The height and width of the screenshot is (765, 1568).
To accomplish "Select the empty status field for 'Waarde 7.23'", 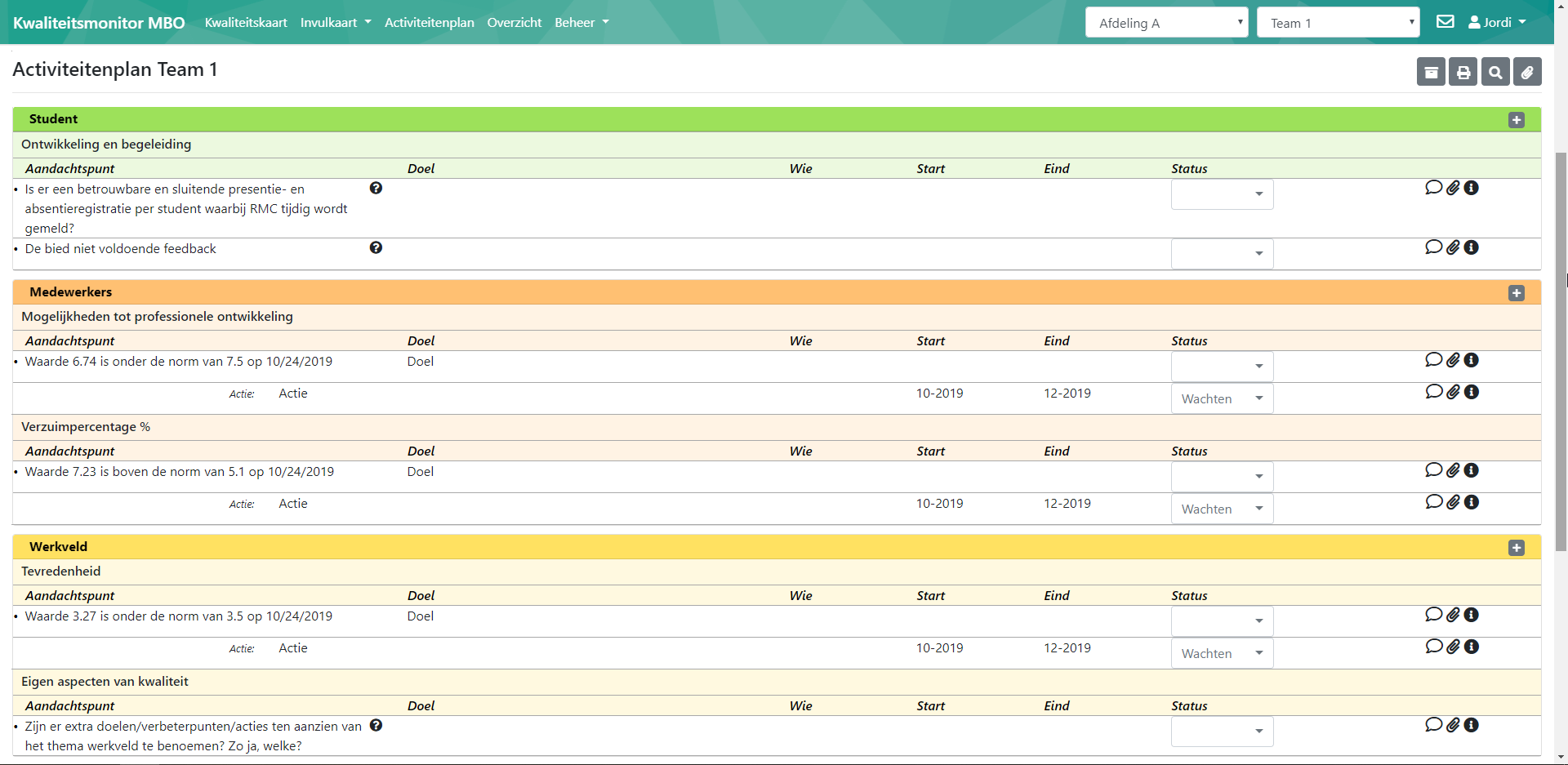I will pos(1222,476).
